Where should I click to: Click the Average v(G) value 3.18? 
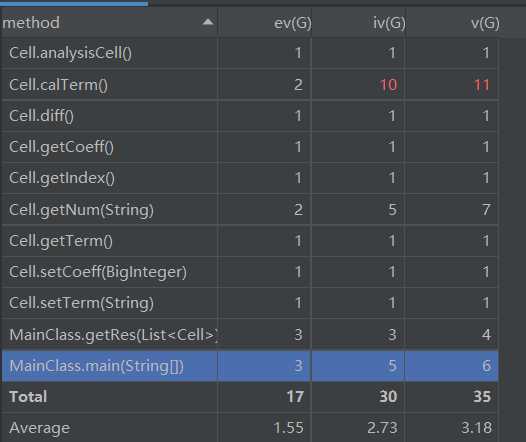pyautogui.click(x=476, y=428)
